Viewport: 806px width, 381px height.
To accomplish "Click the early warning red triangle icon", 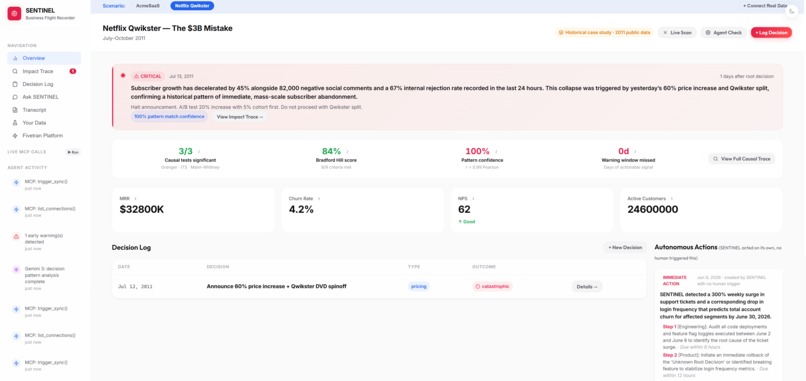I will (16, 237).
